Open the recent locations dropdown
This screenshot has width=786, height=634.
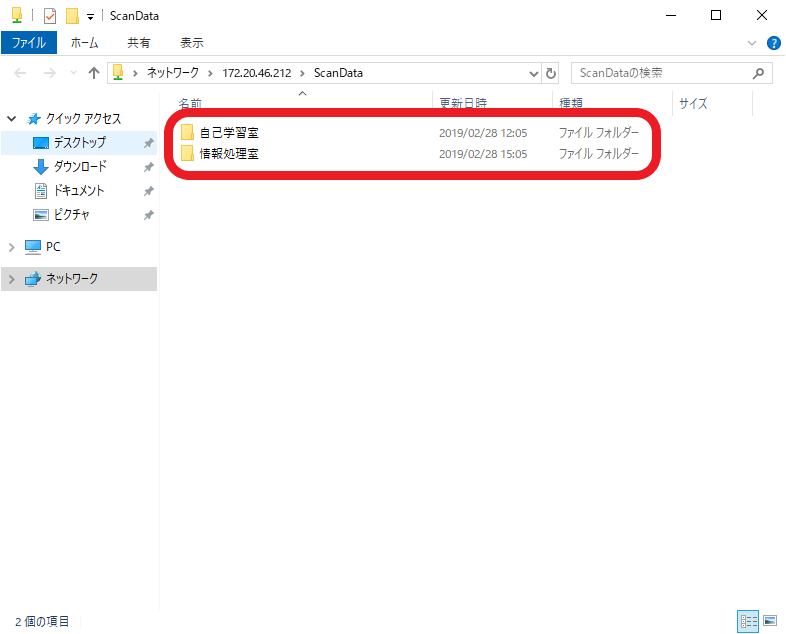(x=73, y=73)
